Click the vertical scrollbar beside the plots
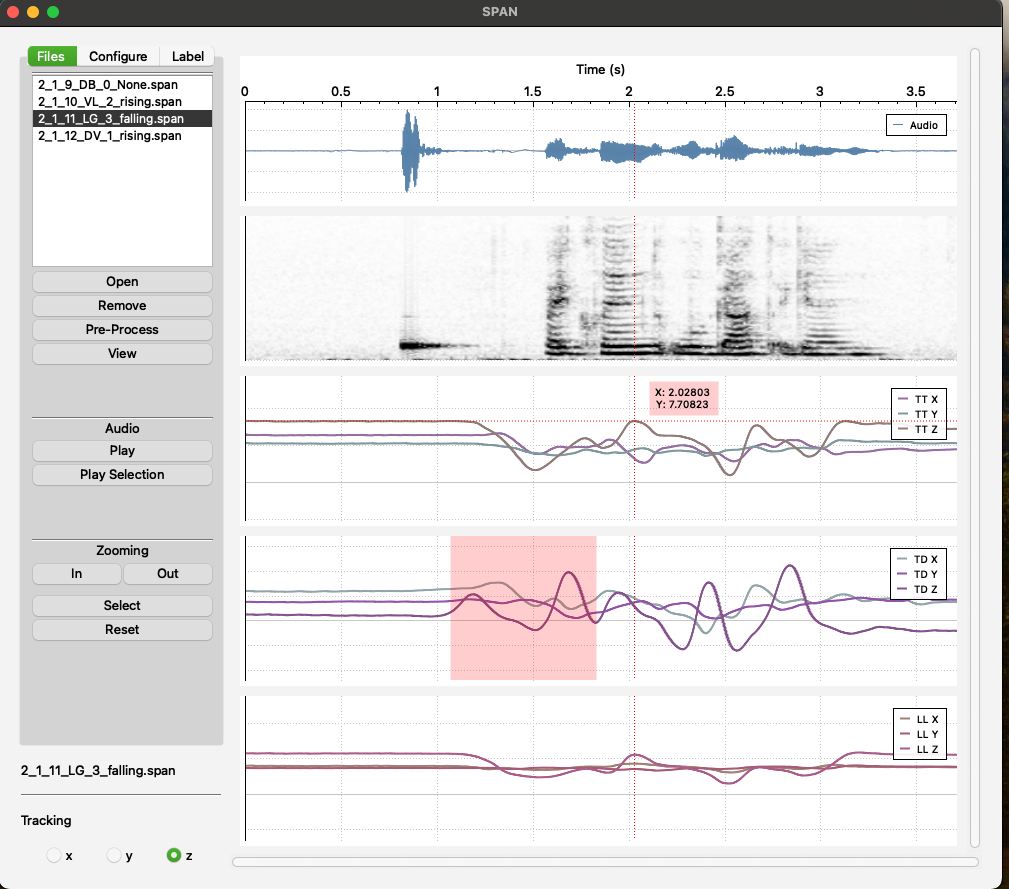The image size is (1009, 889). (975, 448)
